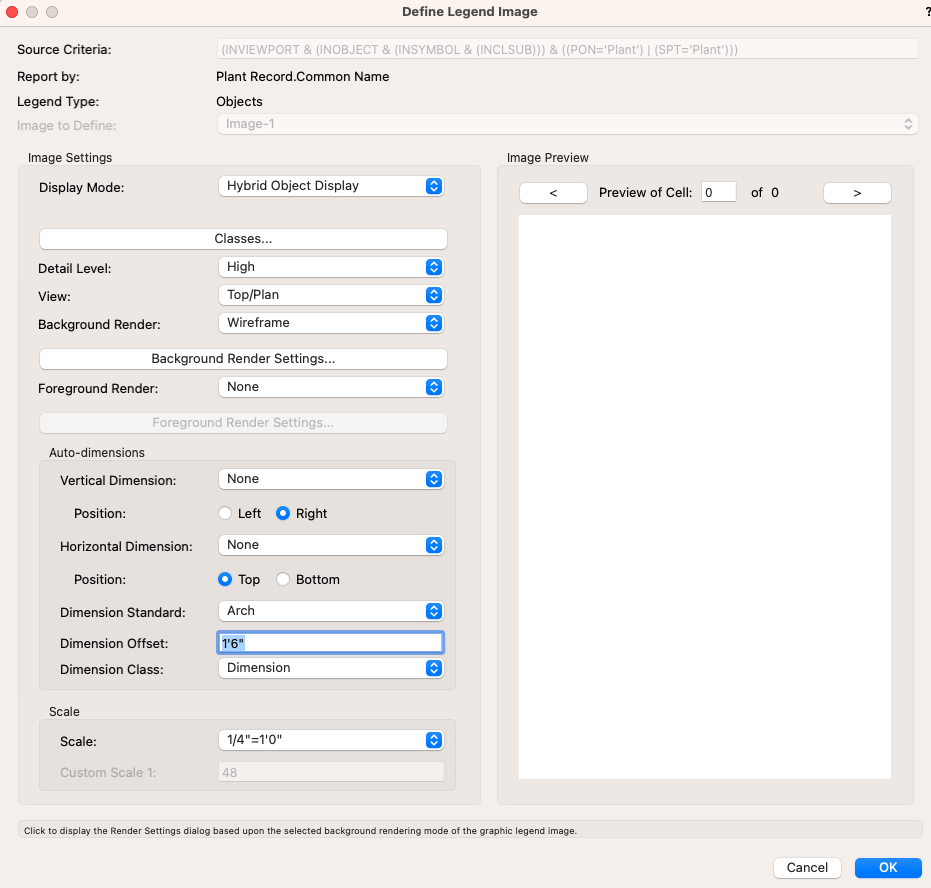Image resolution: width=931 pixels, height=888 pixels.
Task: Open the View dropdown set to Top/Plan
Action: (330, 295)
